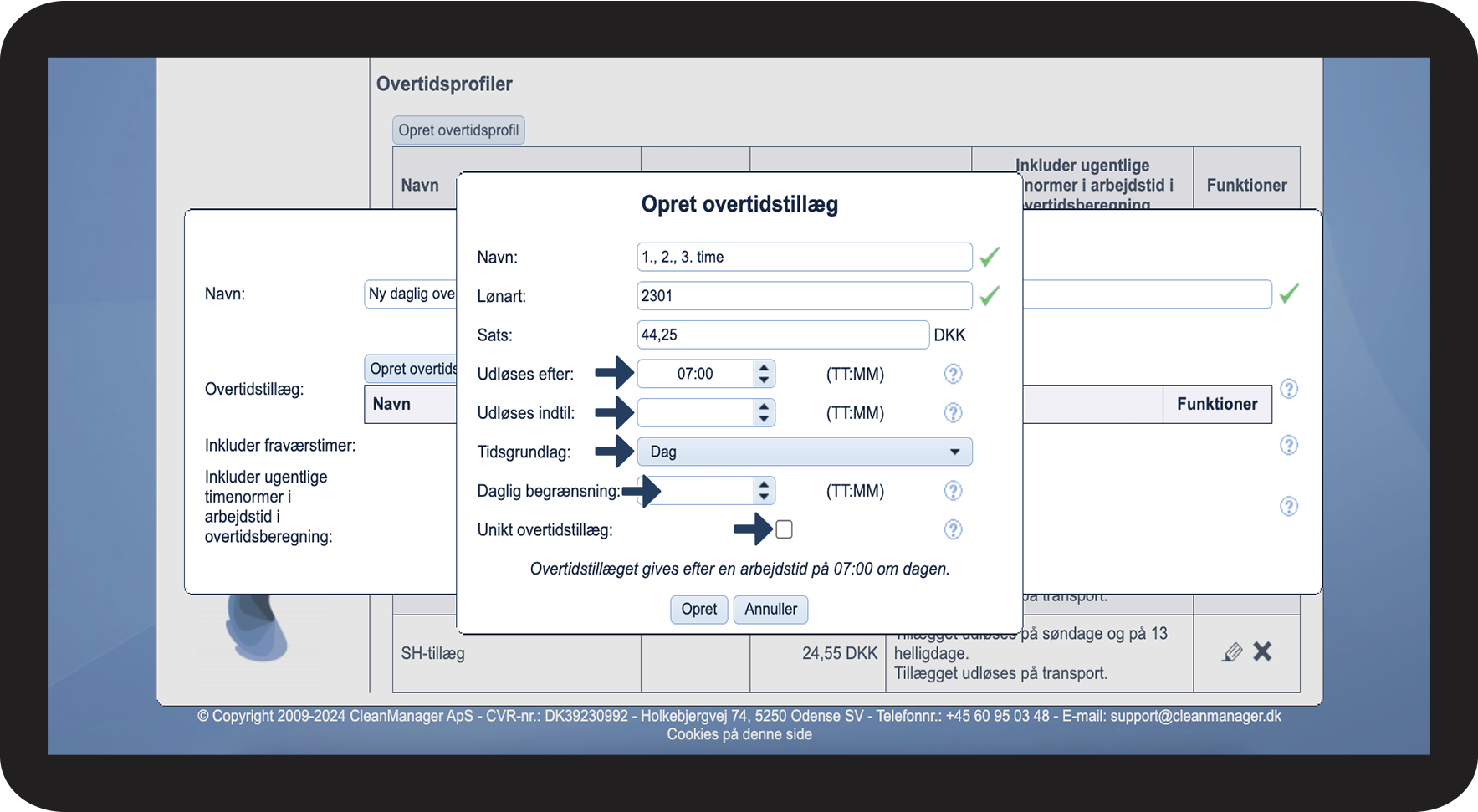Focus the Lønart field containing 2301
Image resolution: width=1478 pixels, height=812 pixels.
click(x=804, y=296)
